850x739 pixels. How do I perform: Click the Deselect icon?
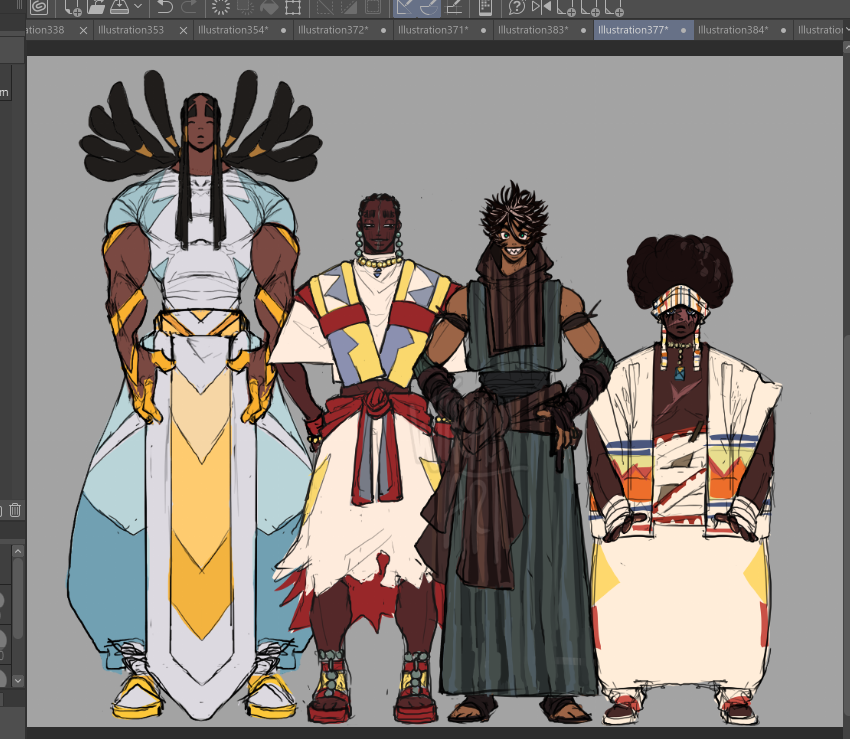(x=325, y=7)
